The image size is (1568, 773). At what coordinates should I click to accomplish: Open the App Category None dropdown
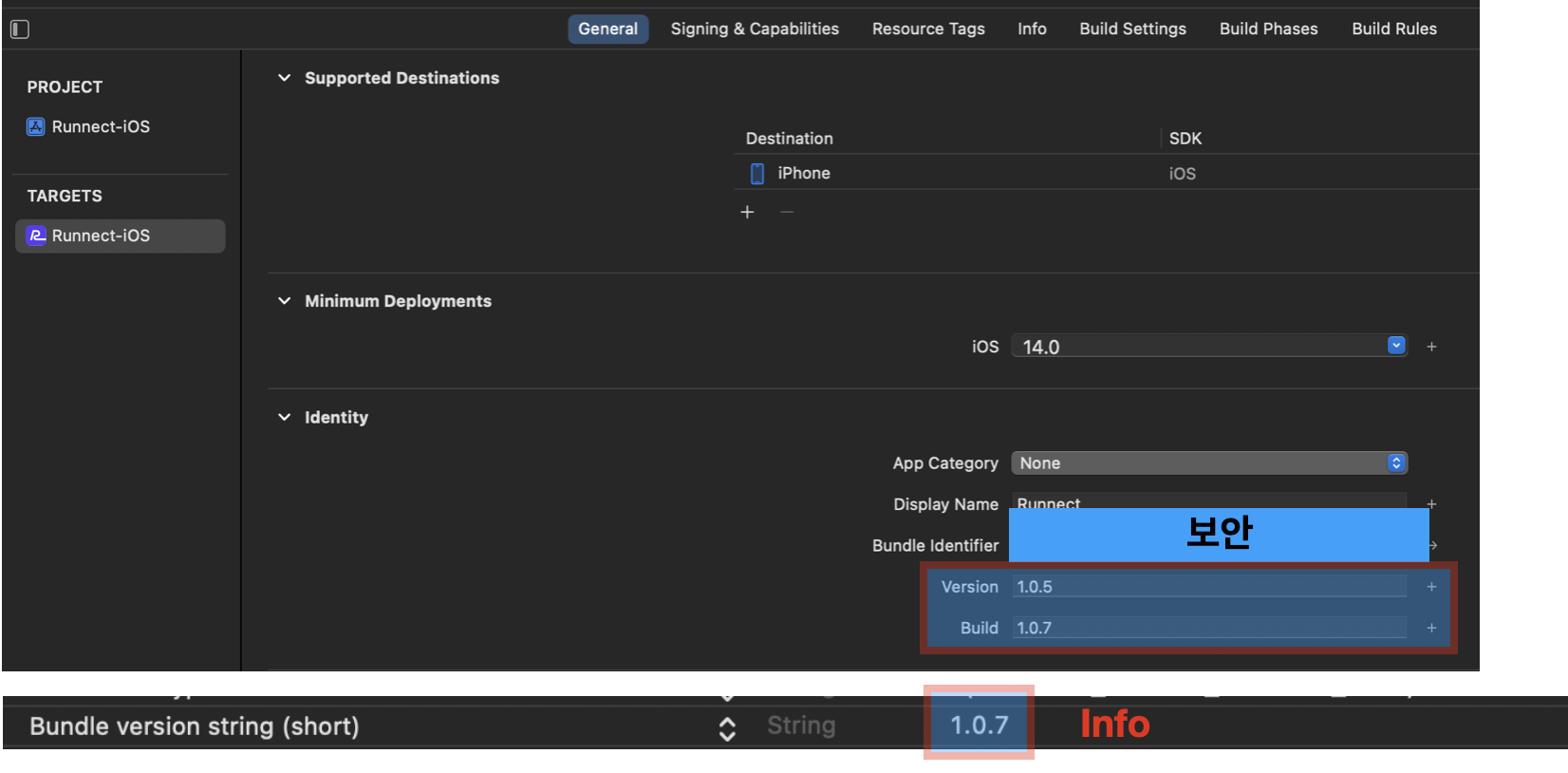(x=1209, y=463)
